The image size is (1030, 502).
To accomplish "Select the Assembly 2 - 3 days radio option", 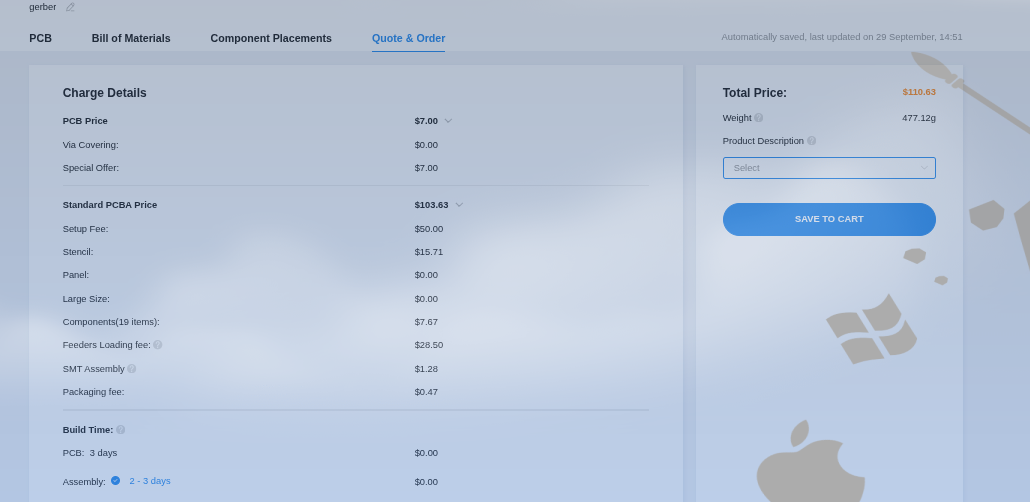I will coord(115,481).
